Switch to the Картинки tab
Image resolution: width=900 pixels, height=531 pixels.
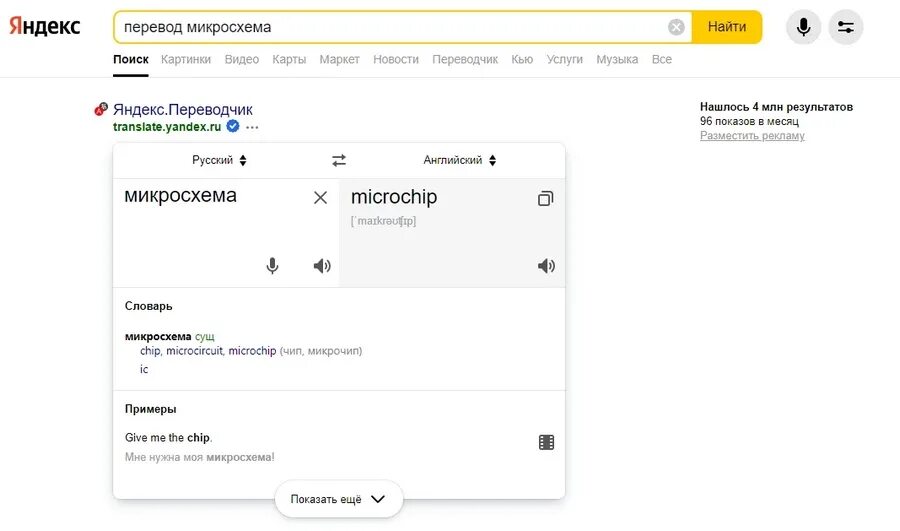click(187, 59)
